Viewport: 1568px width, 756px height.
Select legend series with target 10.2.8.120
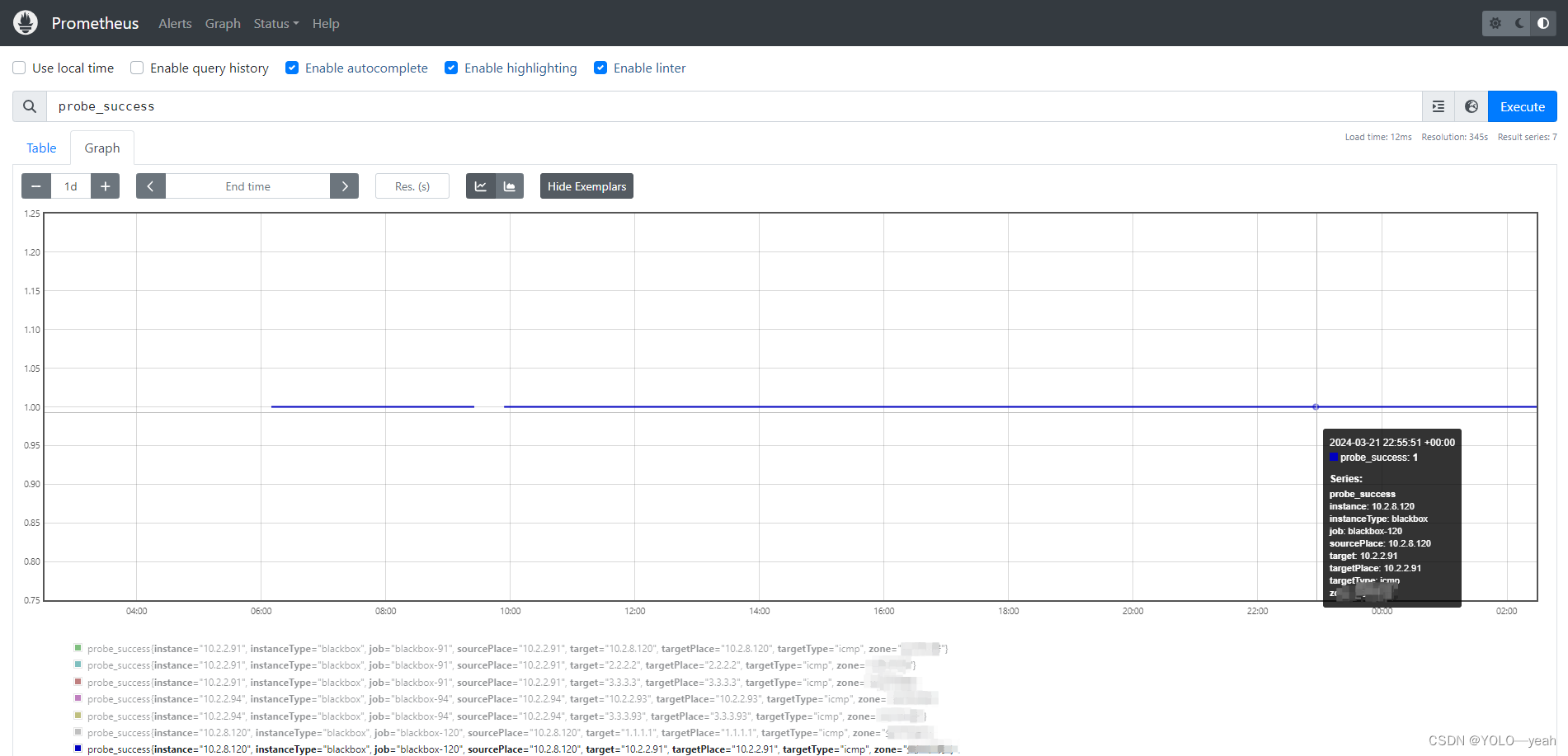pos(517,649)
